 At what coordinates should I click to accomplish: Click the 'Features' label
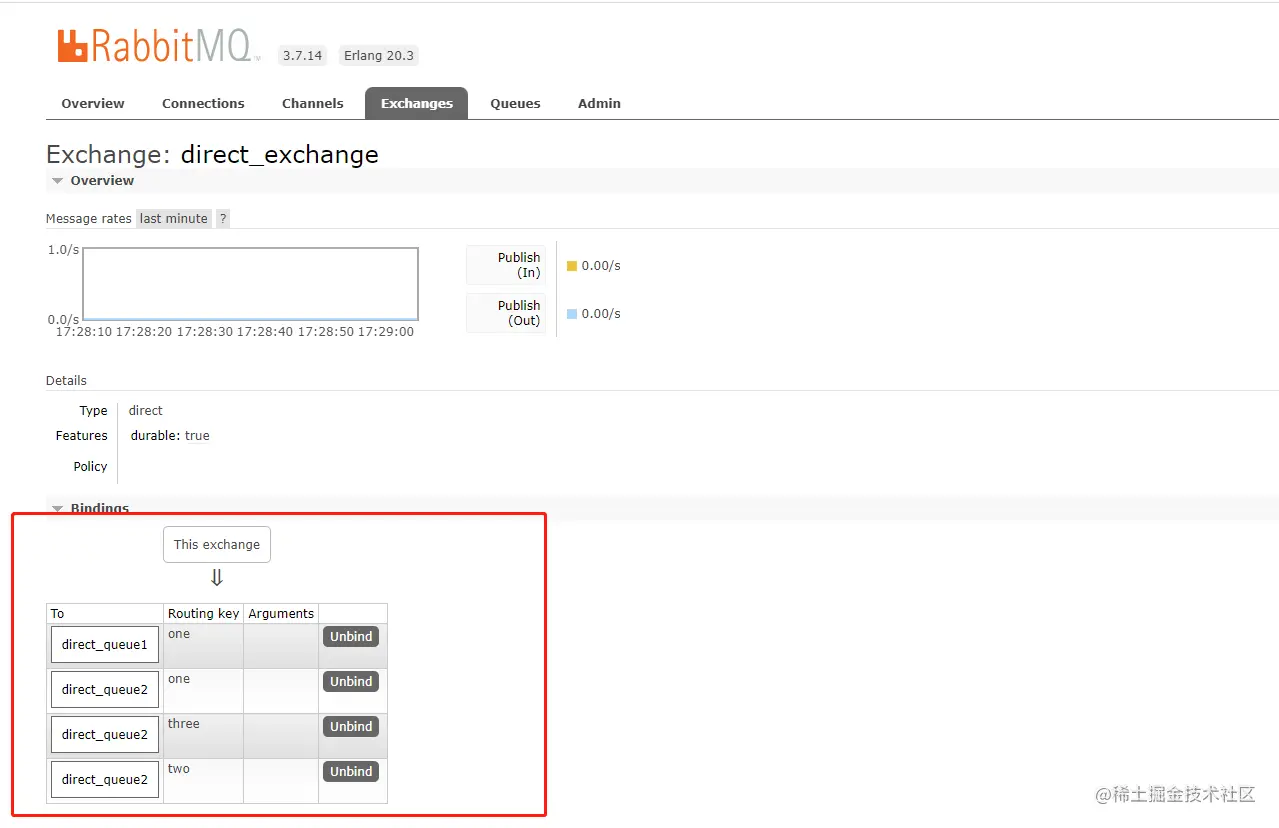82,436
